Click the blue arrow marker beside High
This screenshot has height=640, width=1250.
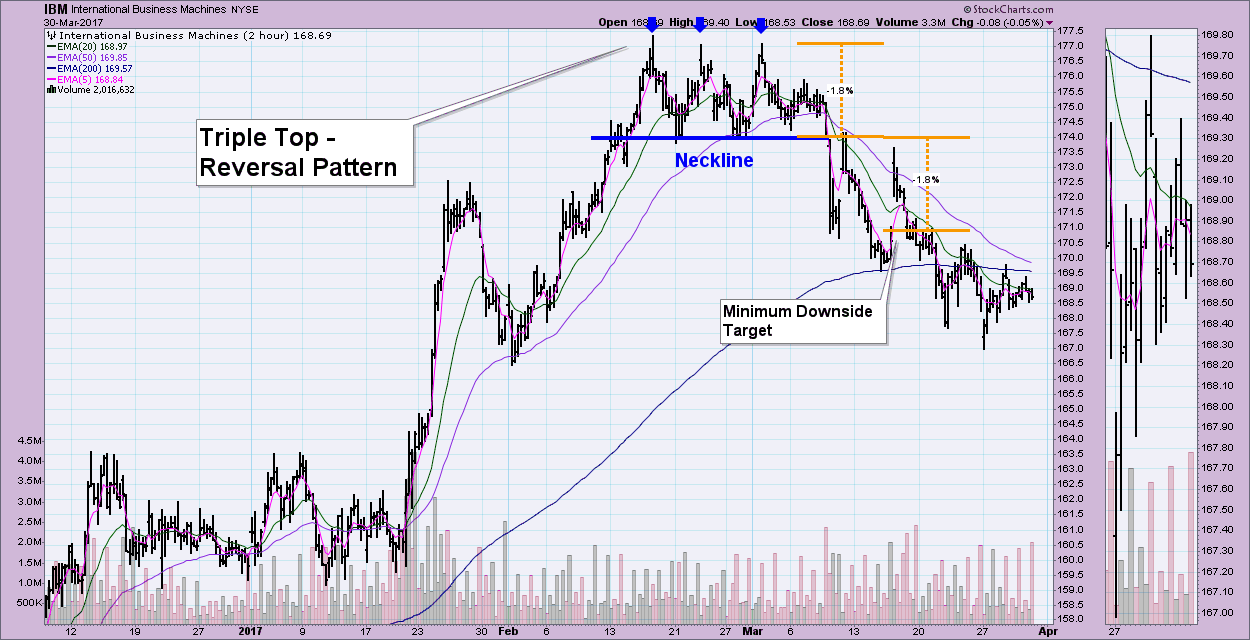click(x=700, y=24)
